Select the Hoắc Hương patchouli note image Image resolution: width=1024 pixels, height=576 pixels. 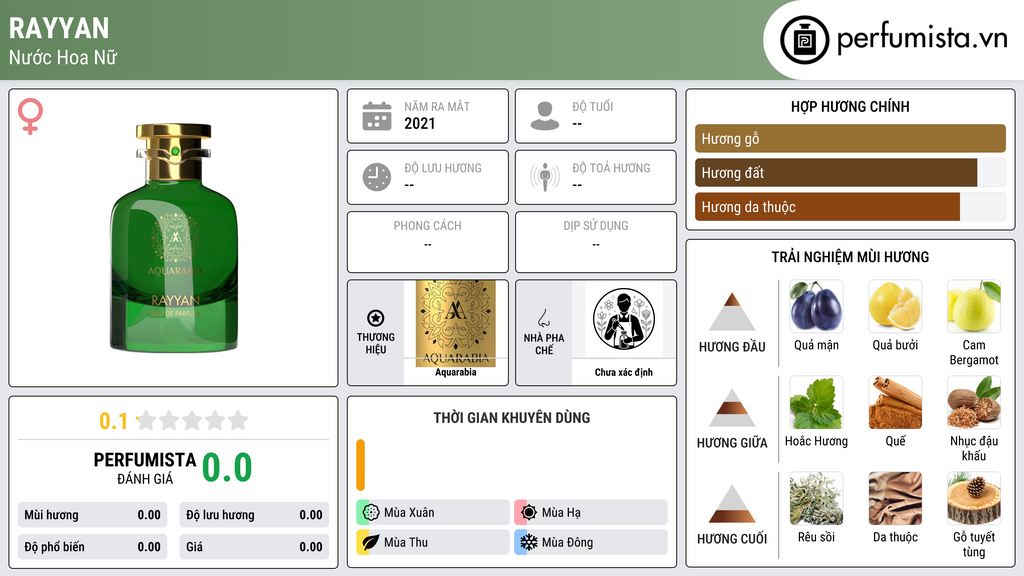816,402
